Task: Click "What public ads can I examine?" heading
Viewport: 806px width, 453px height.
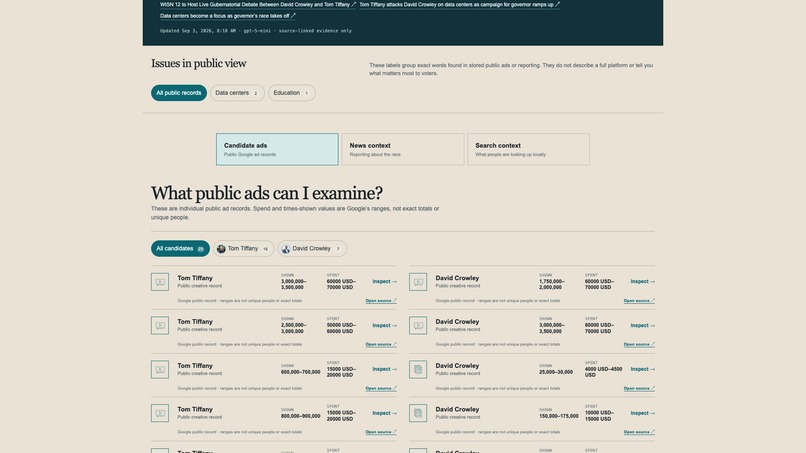Action: (267, 193)
